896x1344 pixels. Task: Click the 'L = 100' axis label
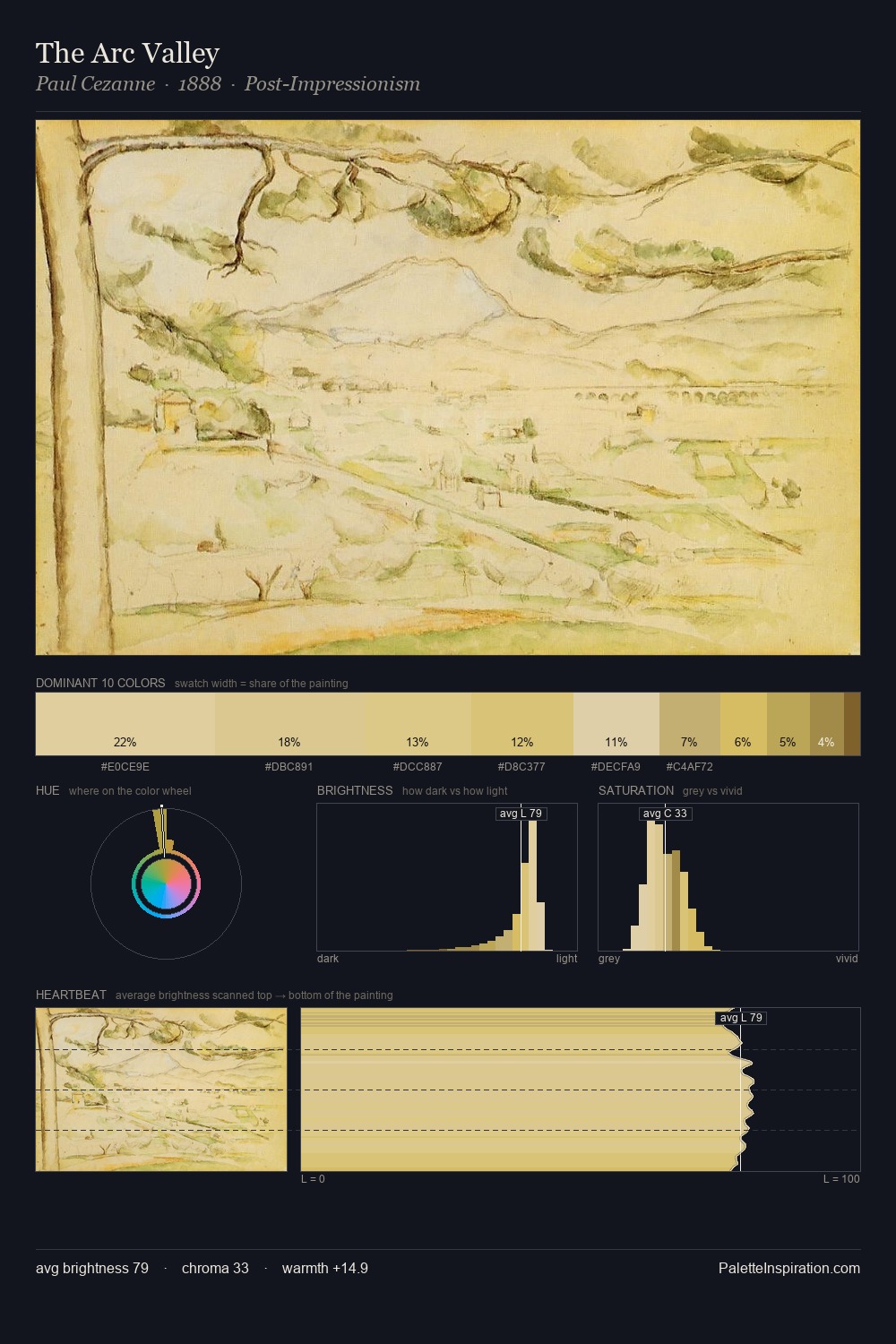pyautogui.click(x=841, y=1179)
